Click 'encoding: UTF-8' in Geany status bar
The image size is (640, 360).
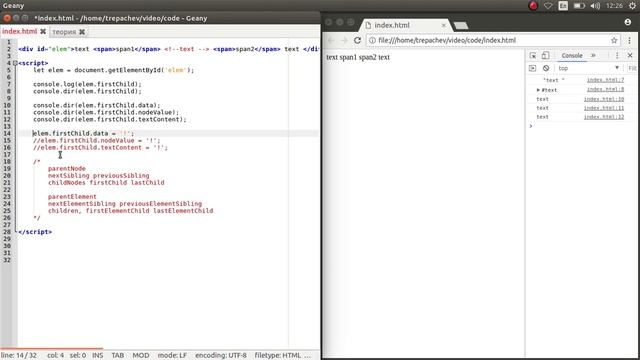[221, 356]
